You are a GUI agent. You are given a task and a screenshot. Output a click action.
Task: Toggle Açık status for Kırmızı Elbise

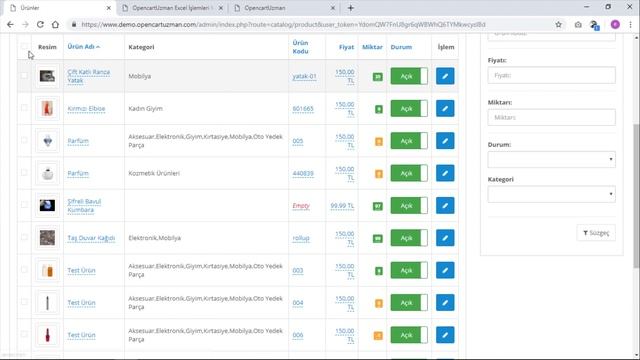point(409,109)
